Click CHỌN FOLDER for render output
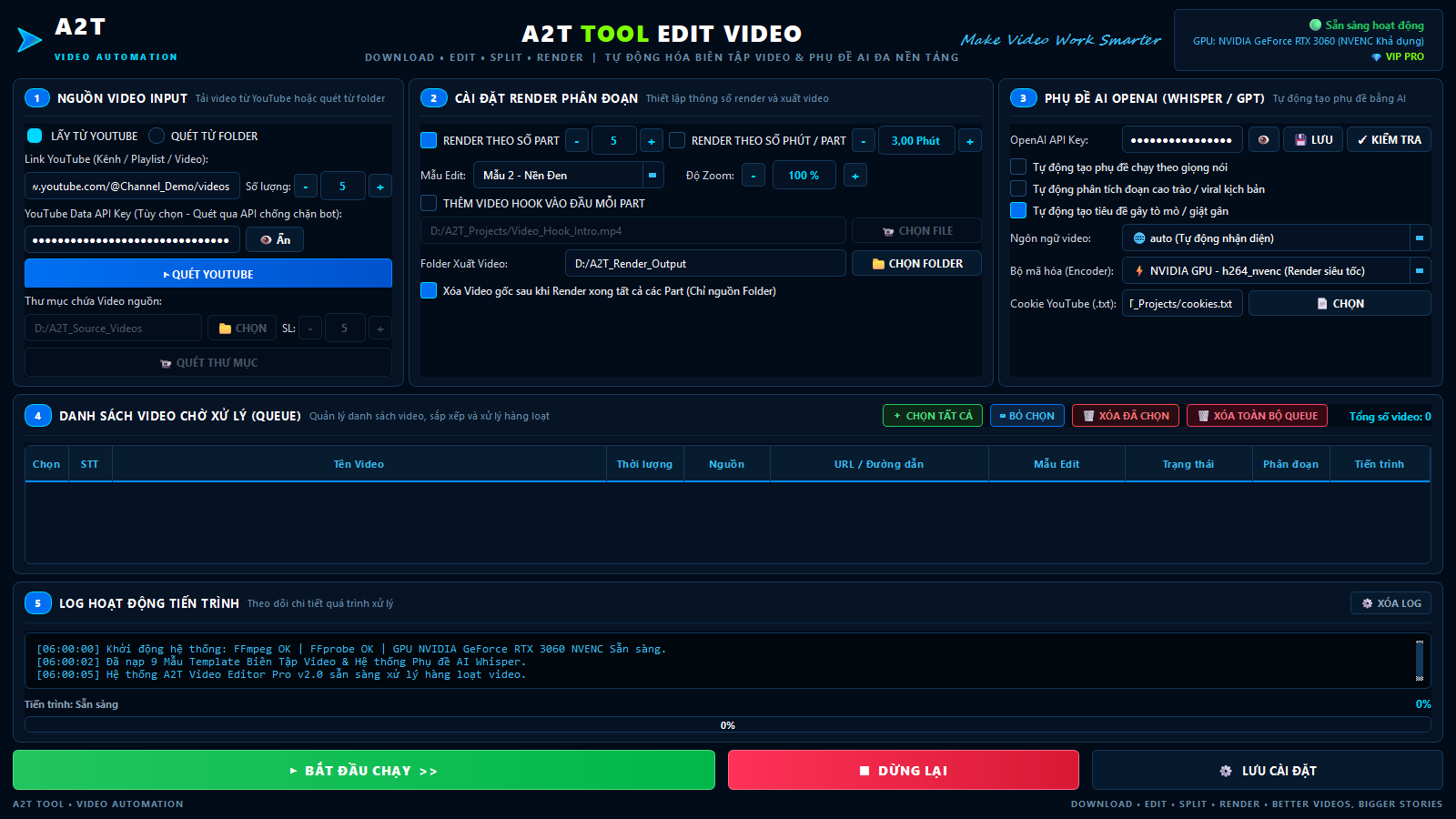 [x=916, y=263]
